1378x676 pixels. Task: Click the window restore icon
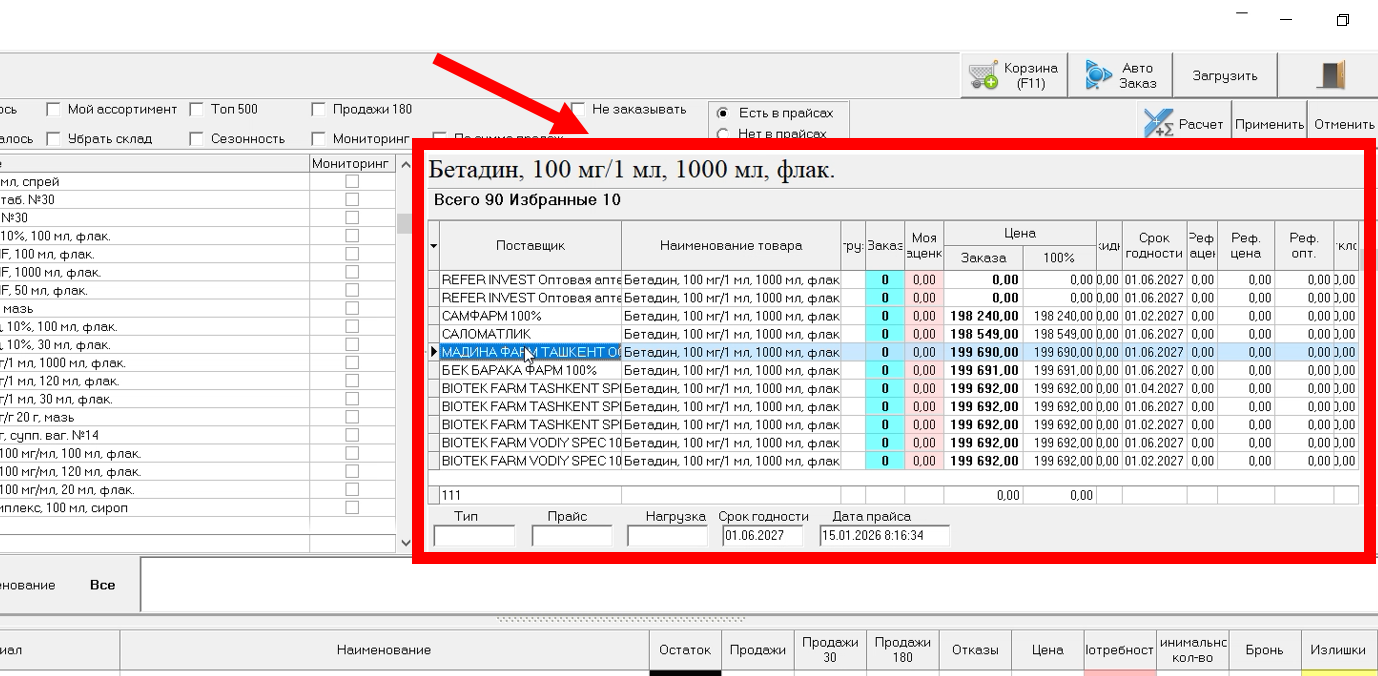click(1342, 20)
